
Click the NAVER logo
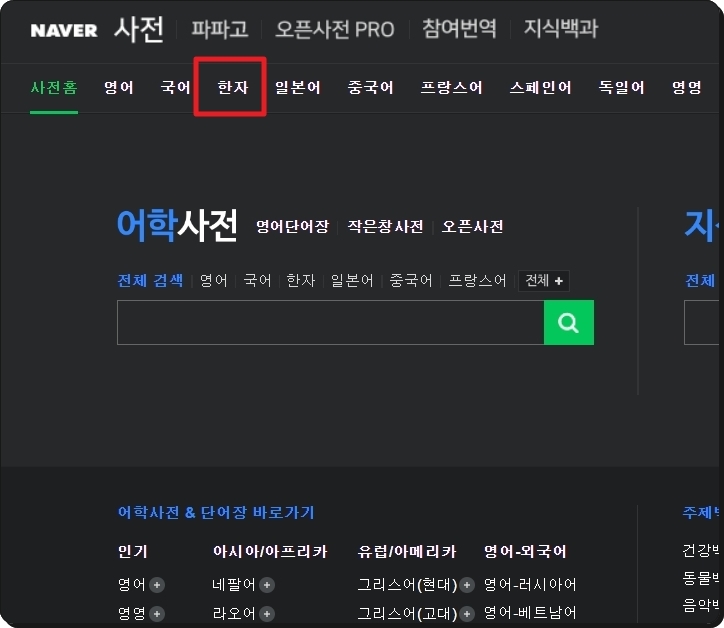click(x=64, y=31)
